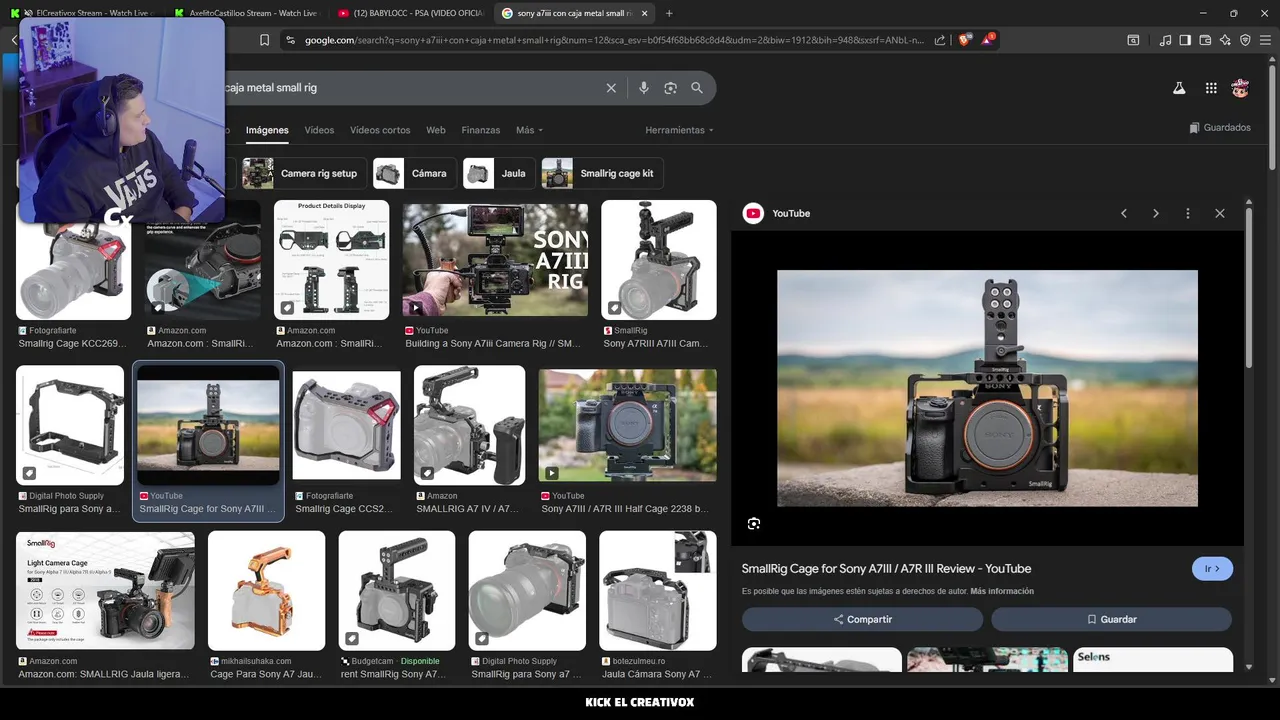Open Budgetcam rent SmallRig Sony result
This screenshot has width=1280, height=720.
396,591
